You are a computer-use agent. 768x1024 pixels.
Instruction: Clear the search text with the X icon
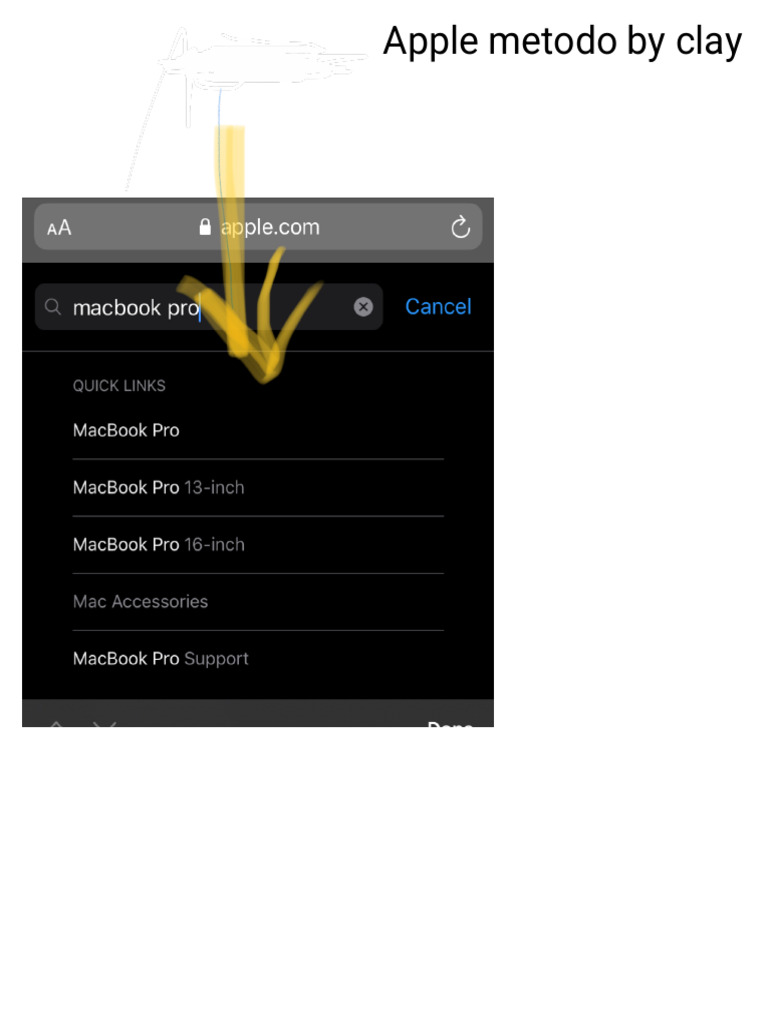pyautogui.click(x=363, y=306)
